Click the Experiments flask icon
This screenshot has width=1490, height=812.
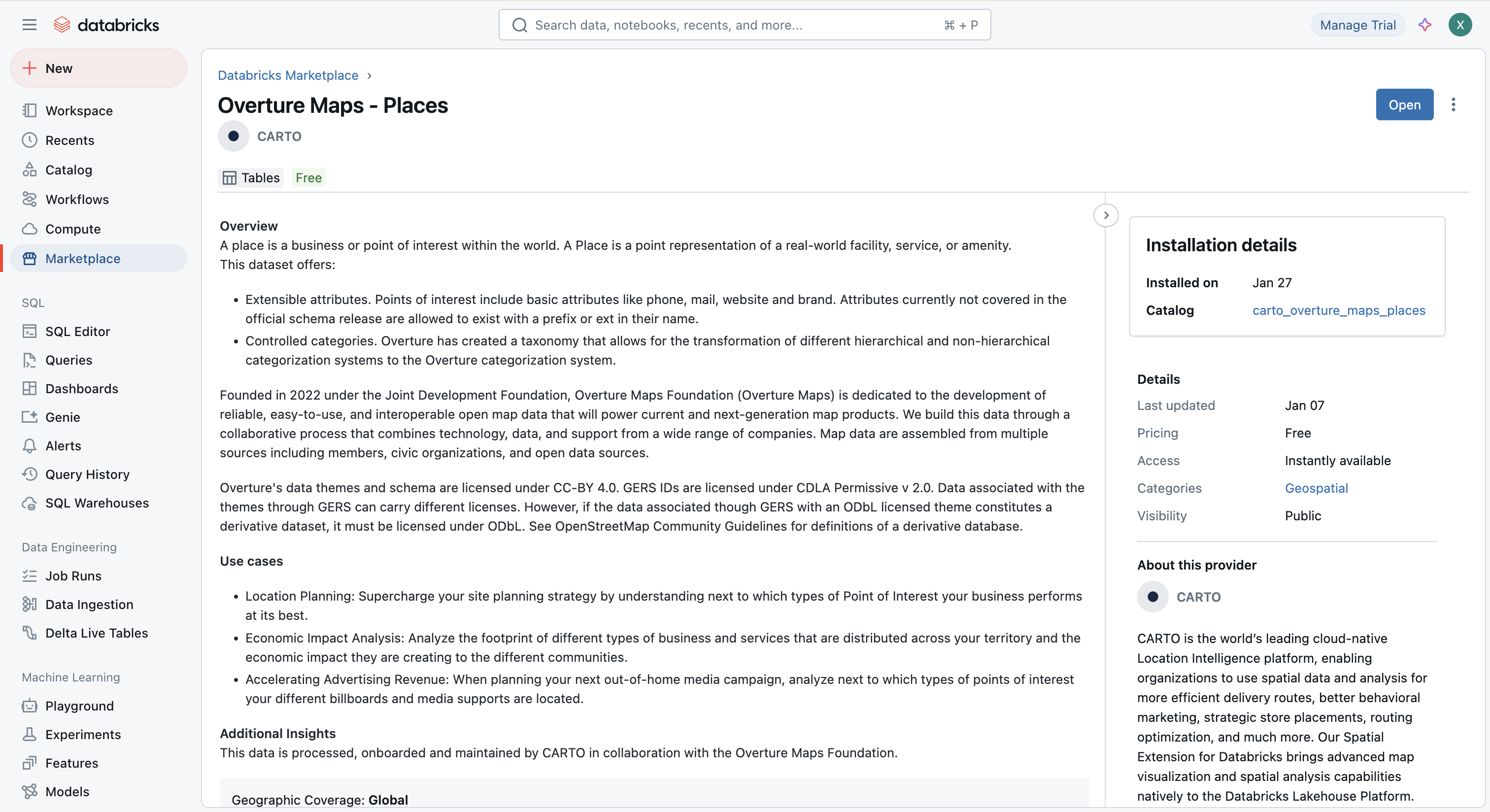(x=30, y=735)
